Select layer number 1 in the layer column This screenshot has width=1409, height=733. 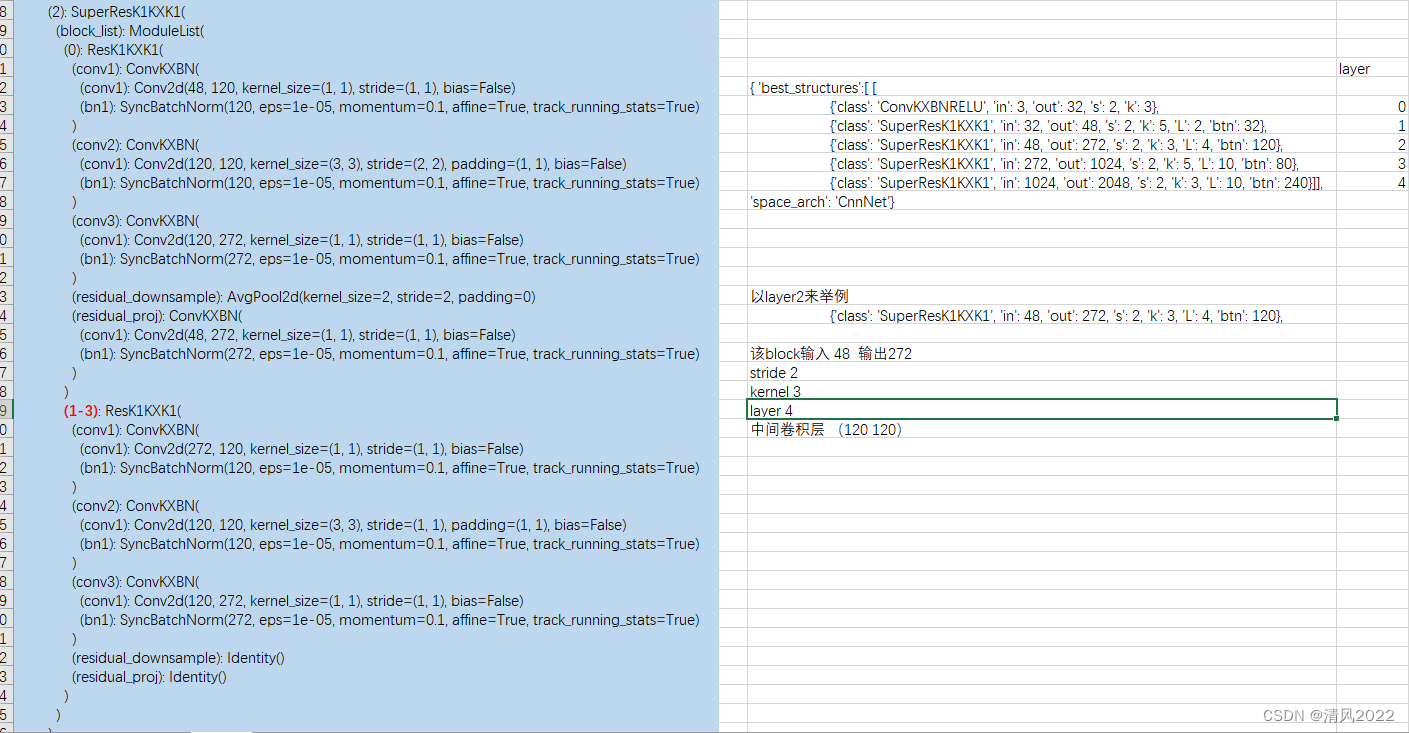point(1402,126)
